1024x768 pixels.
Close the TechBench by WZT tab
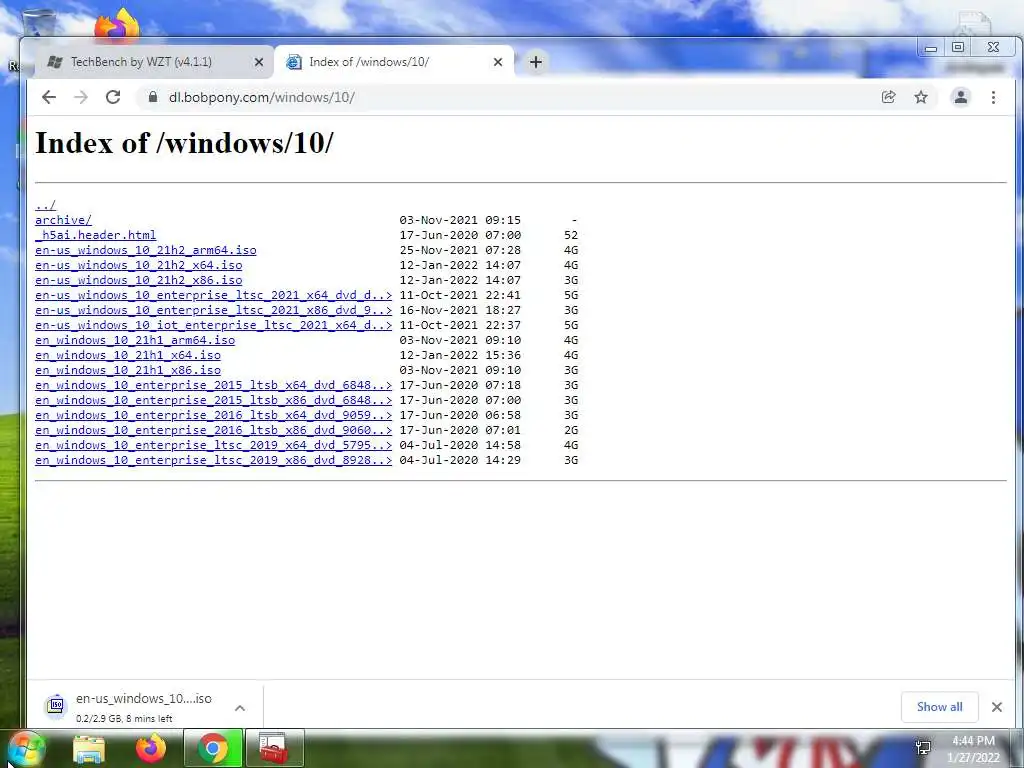pos(259,62)
